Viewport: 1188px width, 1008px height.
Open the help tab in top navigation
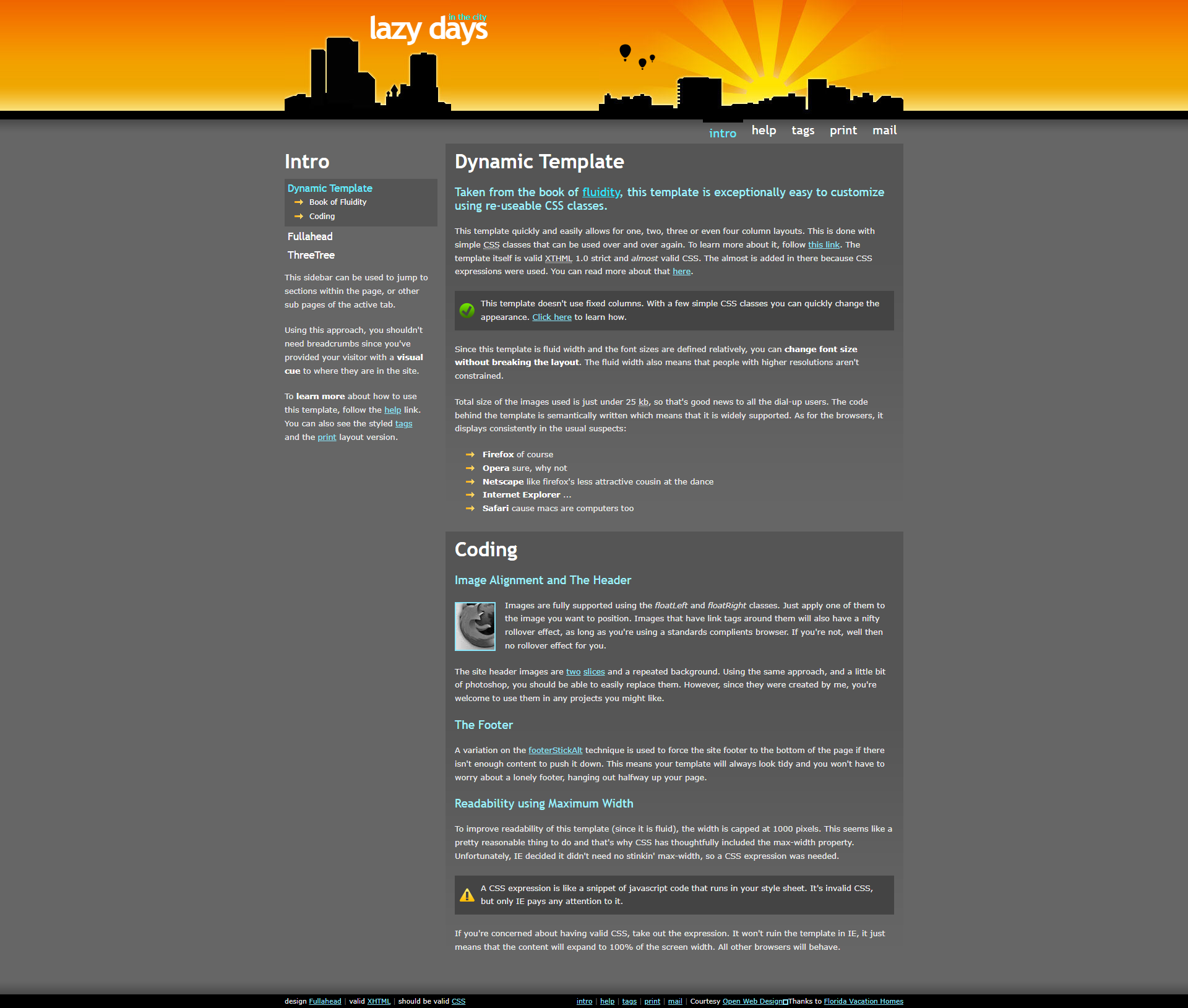[764, 131]
